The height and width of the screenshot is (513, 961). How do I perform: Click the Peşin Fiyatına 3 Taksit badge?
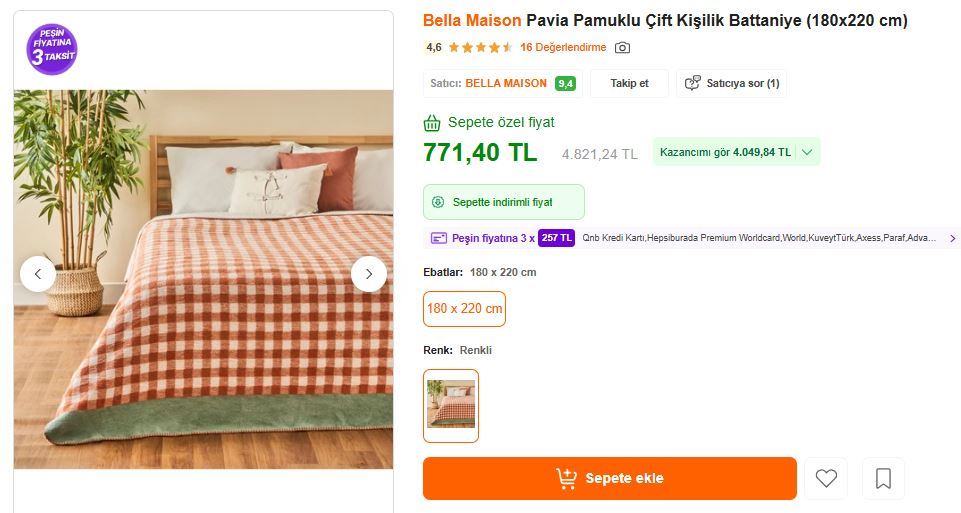coord(53,49)
